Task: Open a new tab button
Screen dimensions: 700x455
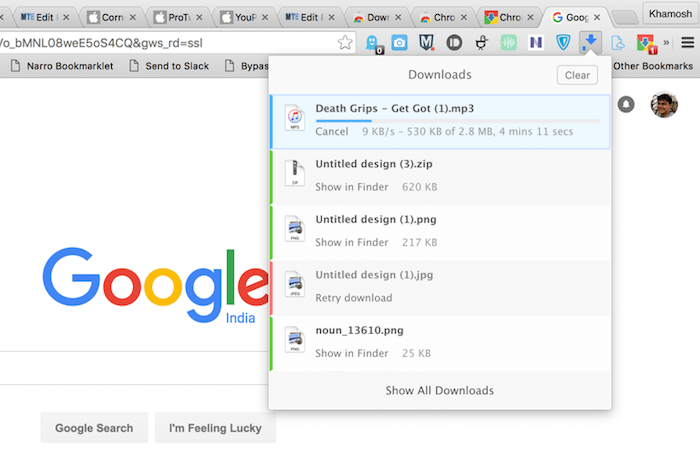Action: click(x=625, y=18)
